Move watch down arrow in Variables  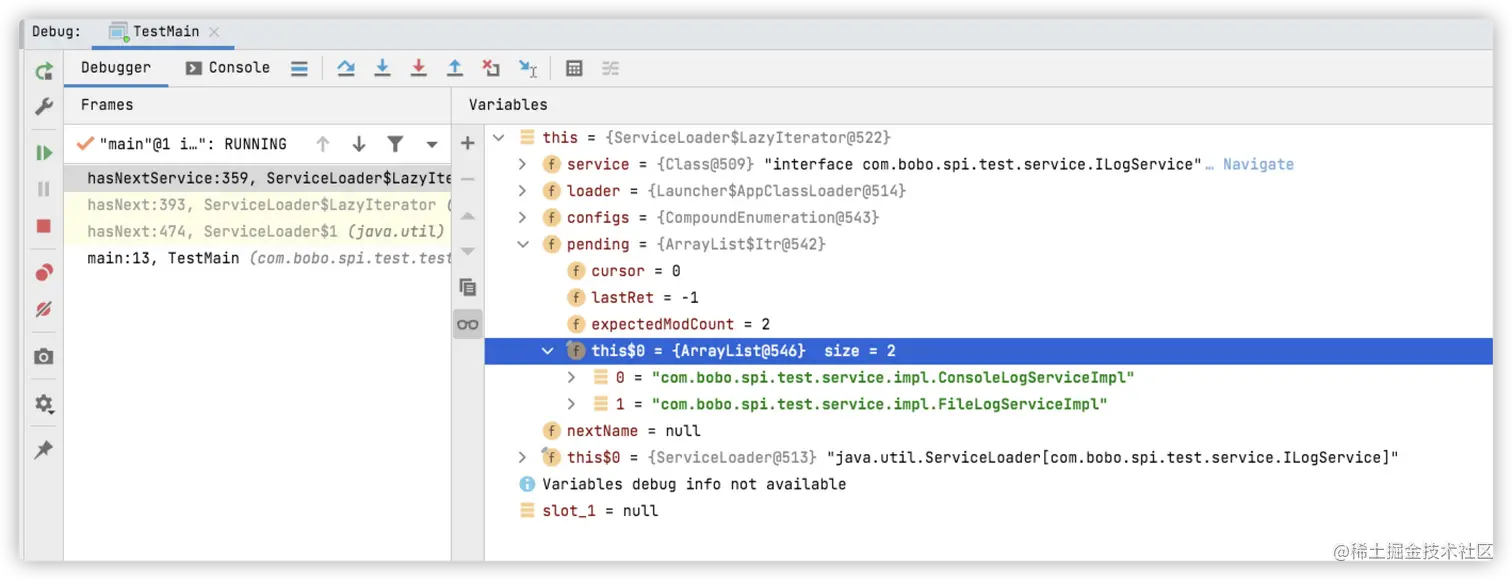click(467, 251)
